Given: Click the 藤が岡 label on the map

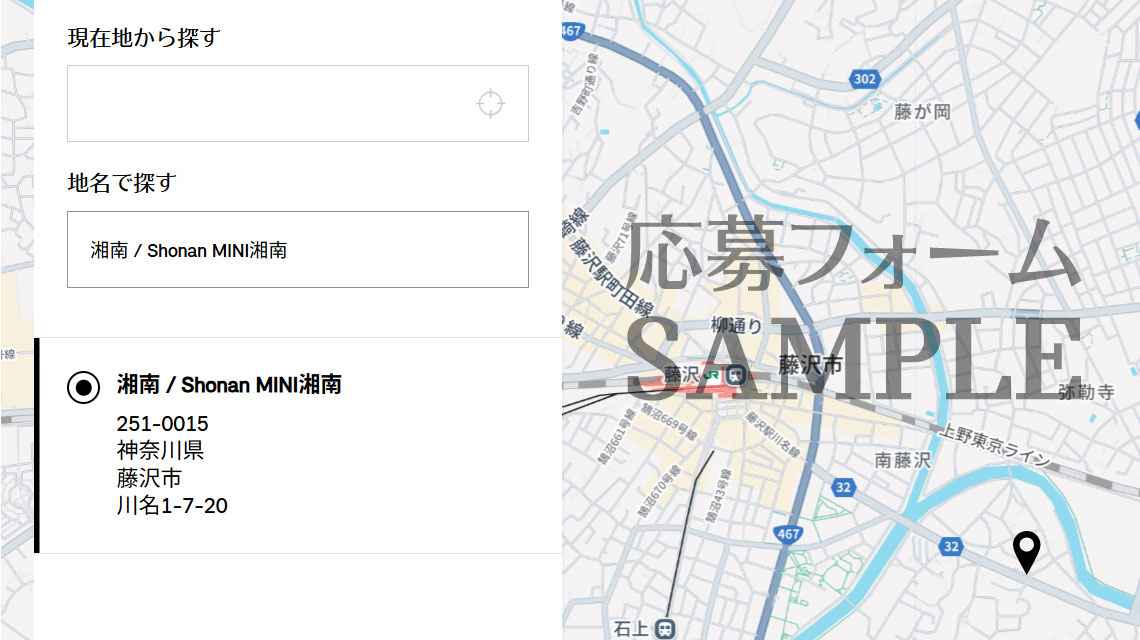Looking at the screenshot, I should [923, 111].
